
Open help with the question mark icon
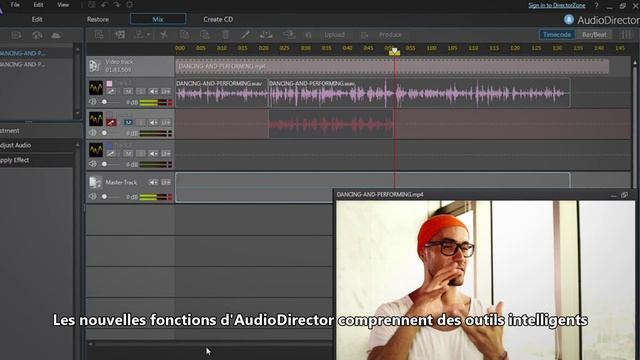pos(596,5)
